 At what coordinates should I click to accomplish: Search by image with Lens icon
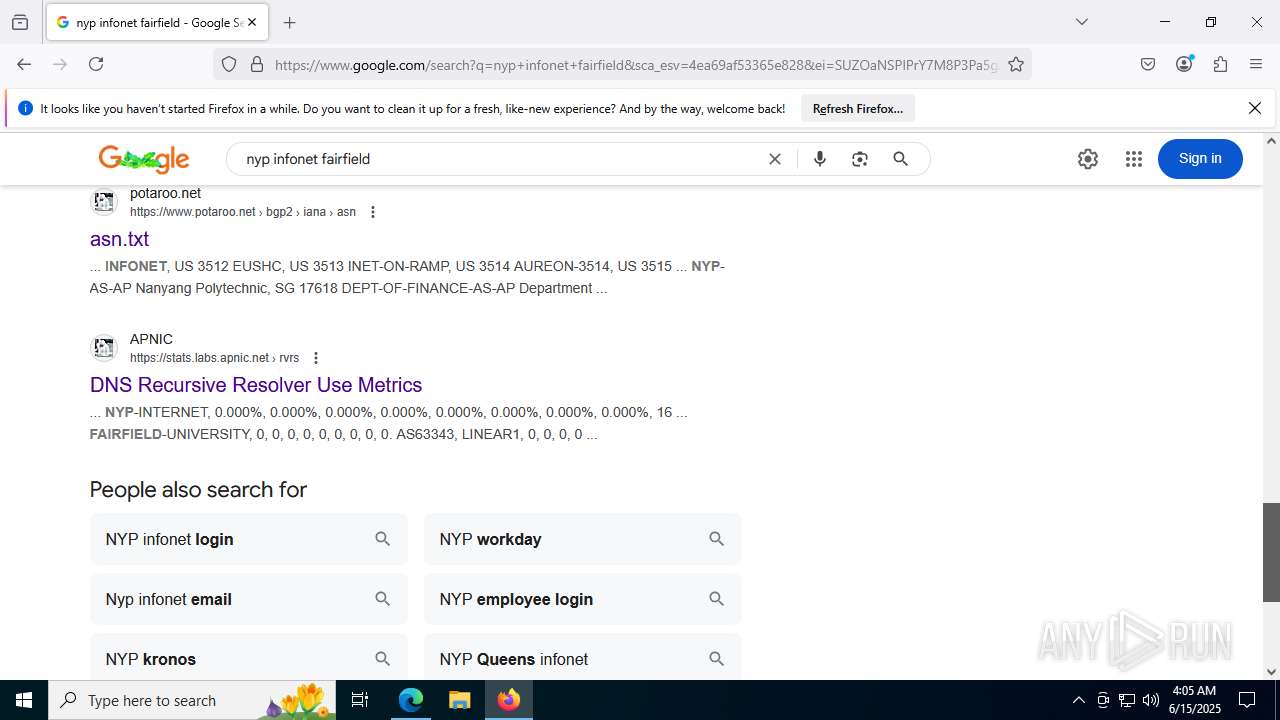click(860, 159)
